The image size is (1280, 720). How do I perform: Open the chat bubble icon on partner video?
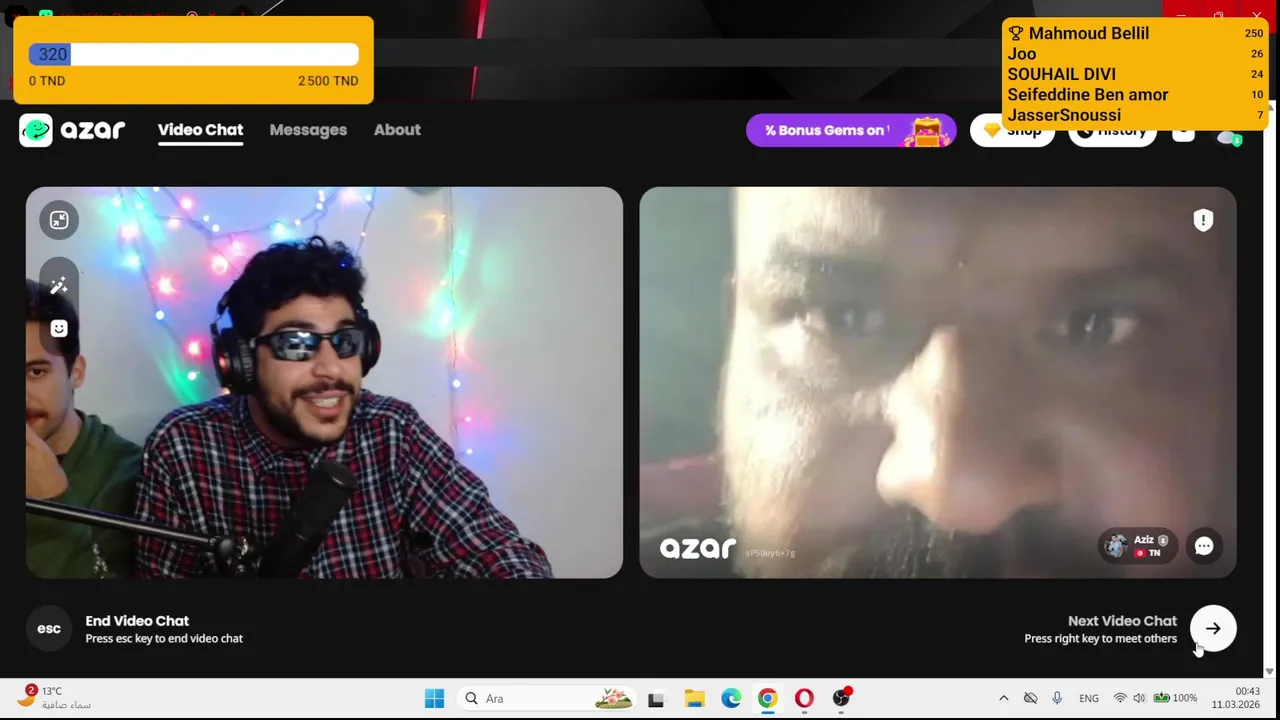1204,546
